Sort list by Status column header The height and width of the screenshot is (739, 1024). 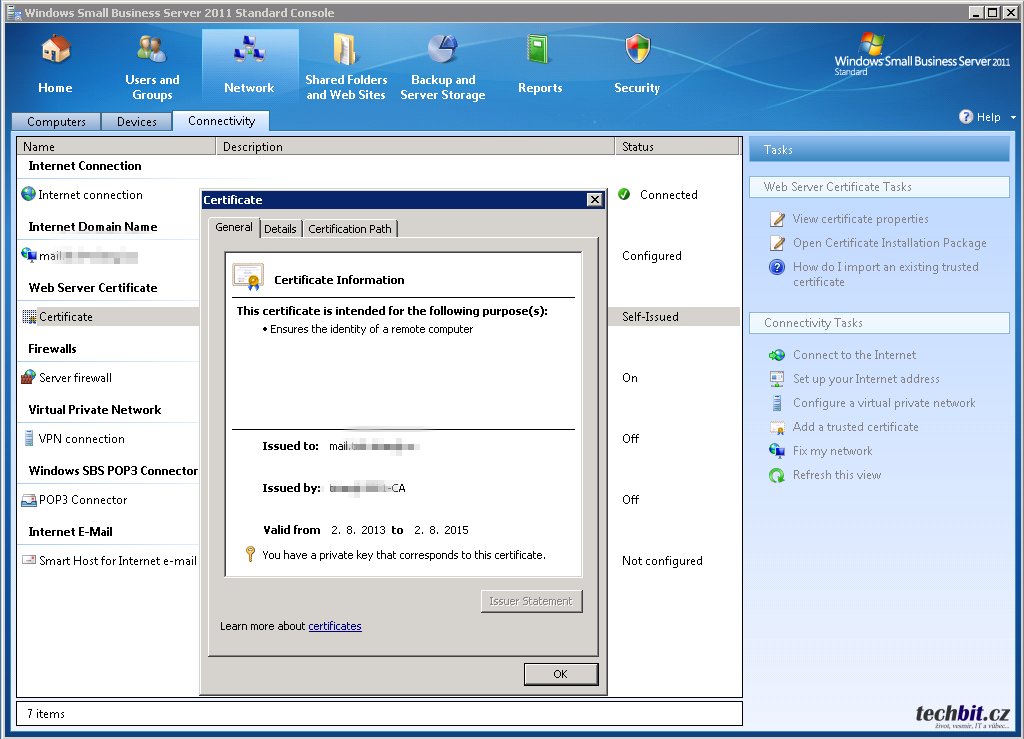click(x=677, y=147)
